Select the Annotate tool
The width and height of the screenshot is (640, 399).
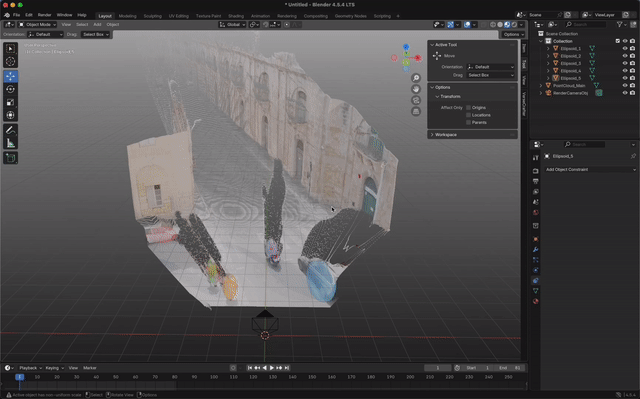(10, 130)
